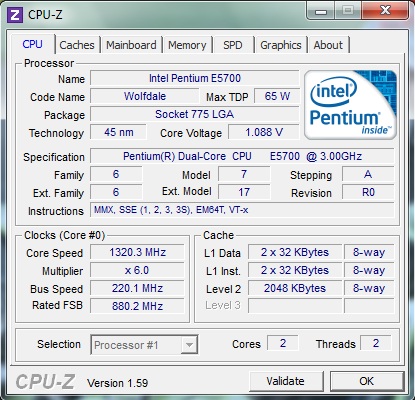Click the Validate button
415x400 pixels.
click(x=286, y=381)
